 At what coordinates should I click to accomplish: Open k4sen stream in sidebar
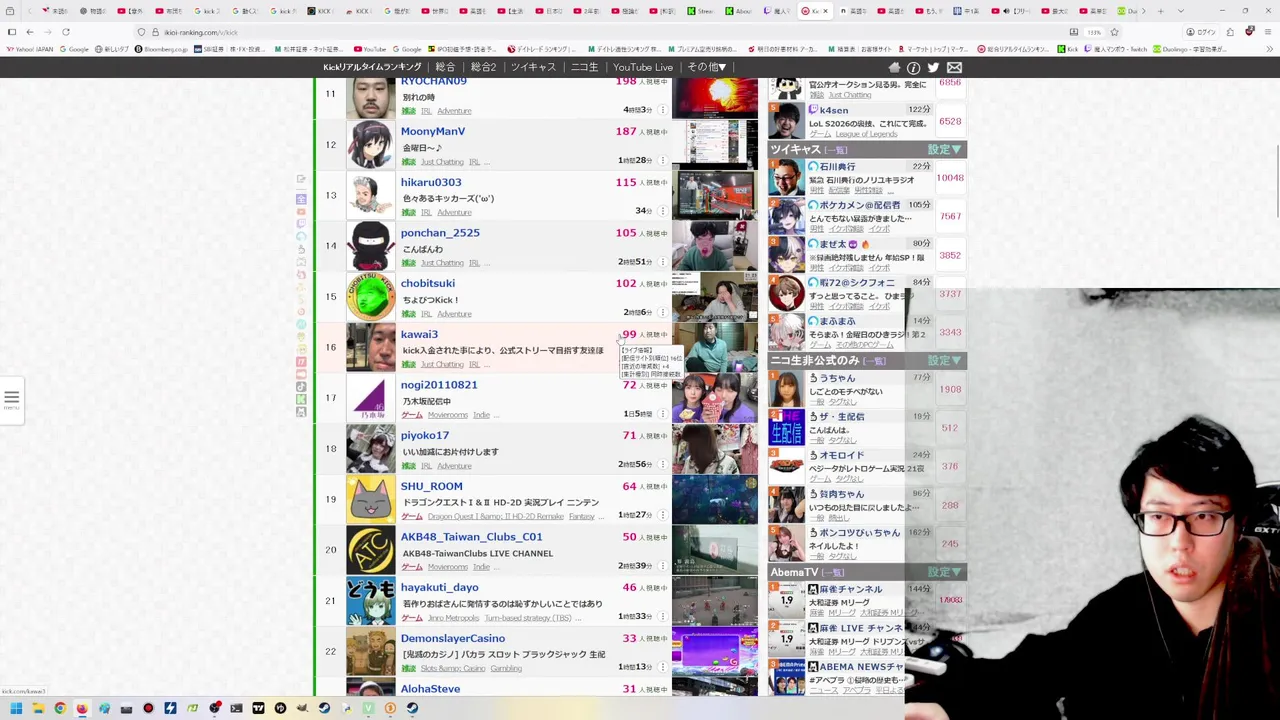point(835,110)
